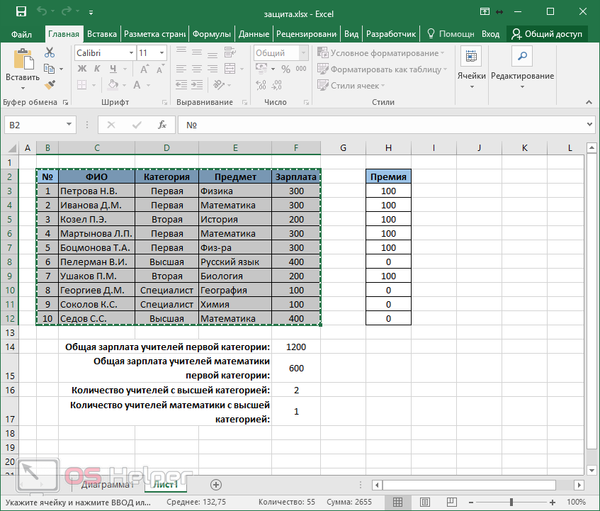600x511 pixels.
Task: Click the thousands separator 000 icon
Action: click(301, 69)
